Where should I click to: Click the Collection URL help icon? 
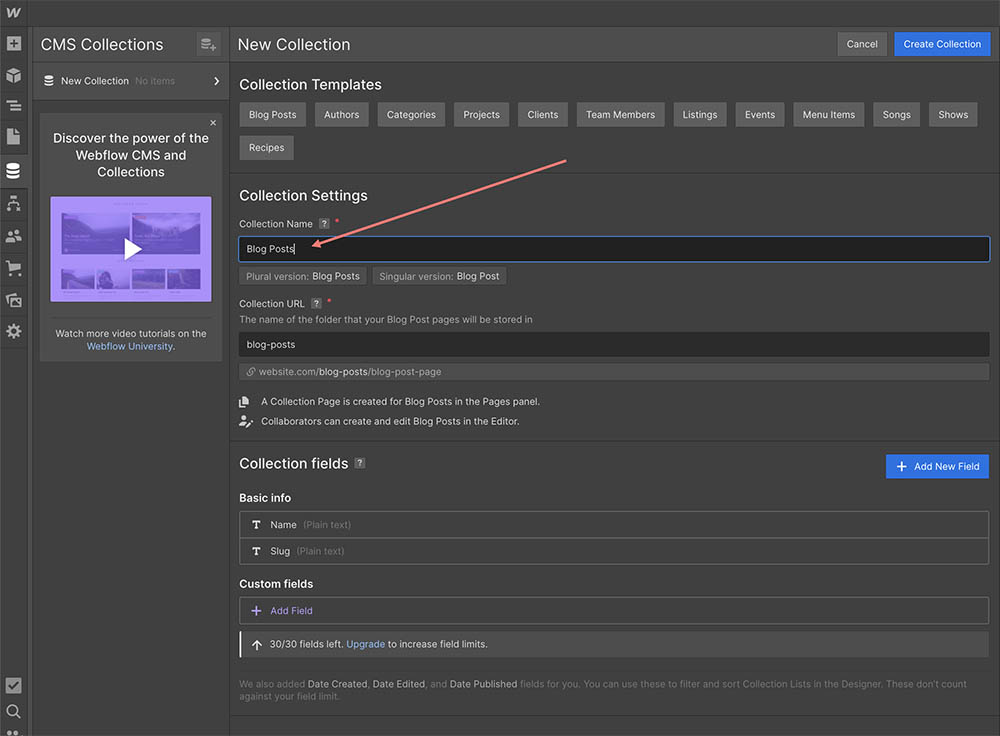pos(316,304)
